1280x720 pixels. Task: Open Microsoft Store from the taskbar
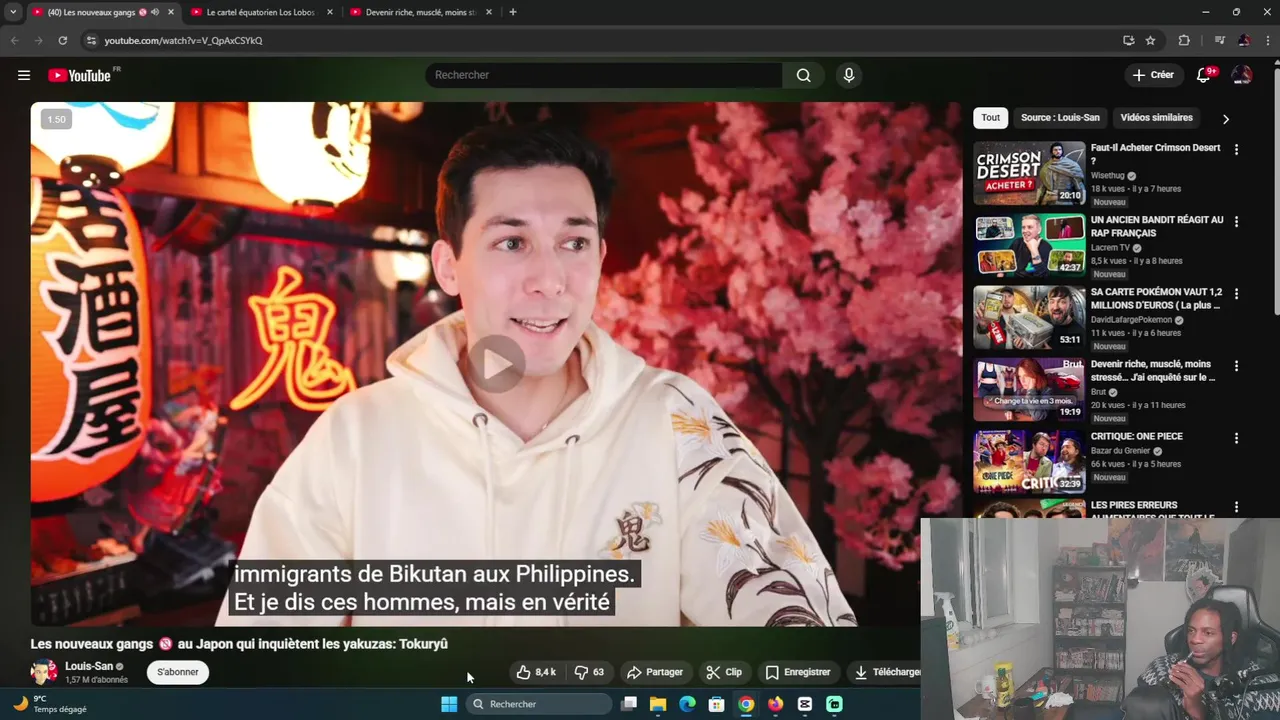[716, 704]
